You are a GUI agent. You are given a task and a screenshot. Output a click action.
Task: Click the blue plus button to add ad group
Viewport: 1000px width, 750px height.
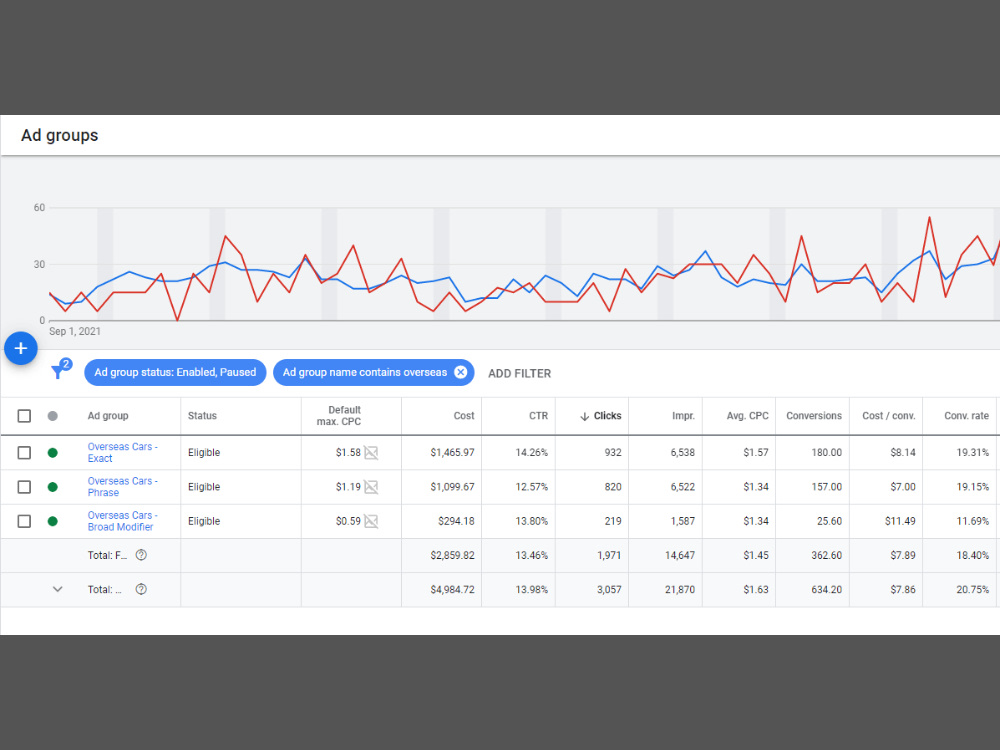[x=20, y=348]
